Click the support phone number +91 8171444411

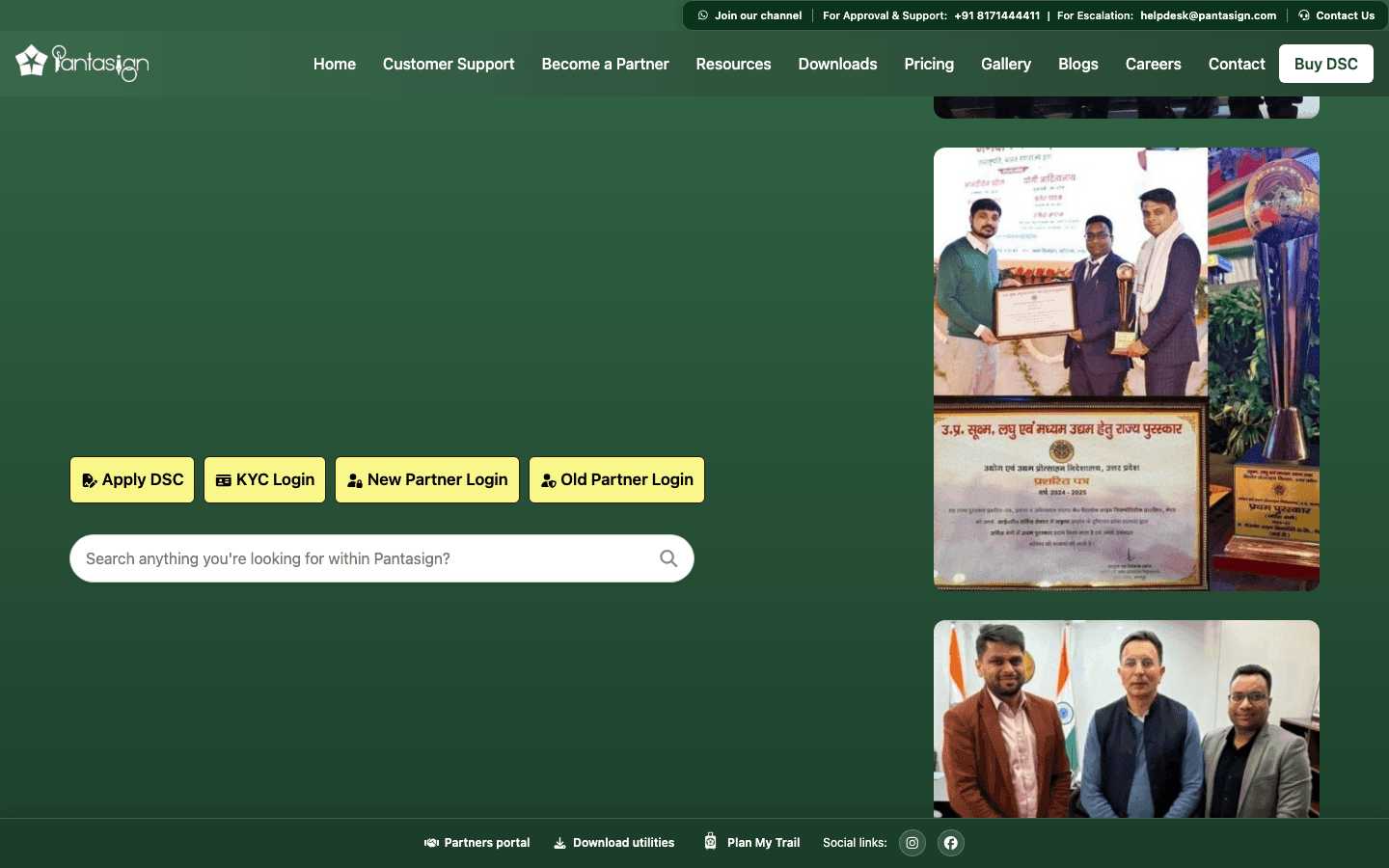click(x=997, y=15)
